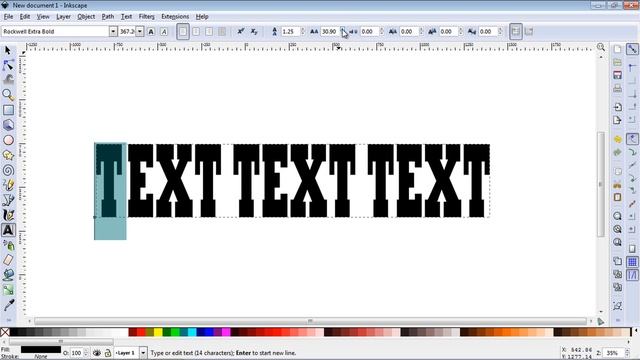Click the Save document icon
Screen dimensions: 640x360
pyautogui.click(x=617, y=75)
